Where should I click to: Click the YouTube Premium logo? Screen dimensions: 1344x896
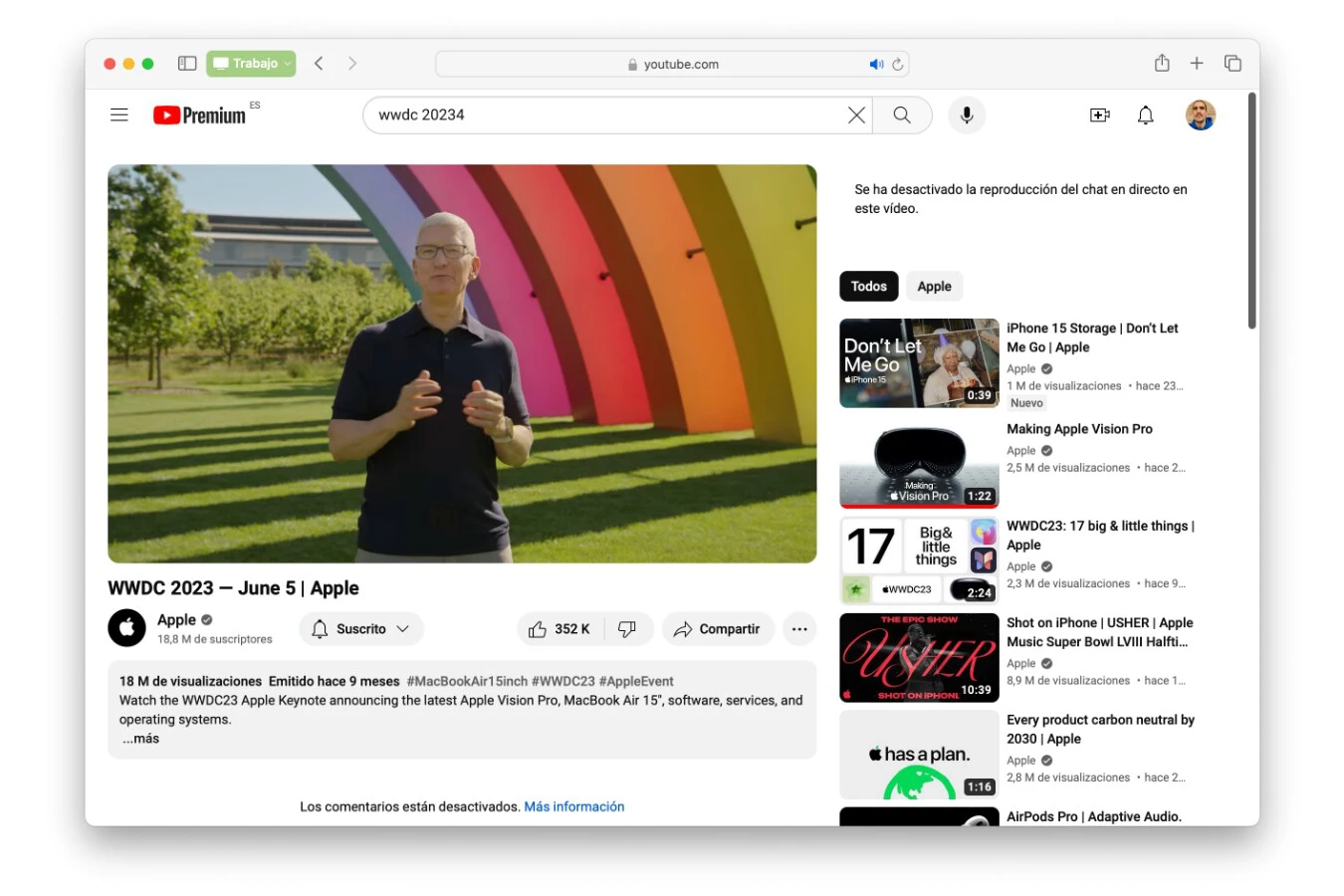[199, 115]
